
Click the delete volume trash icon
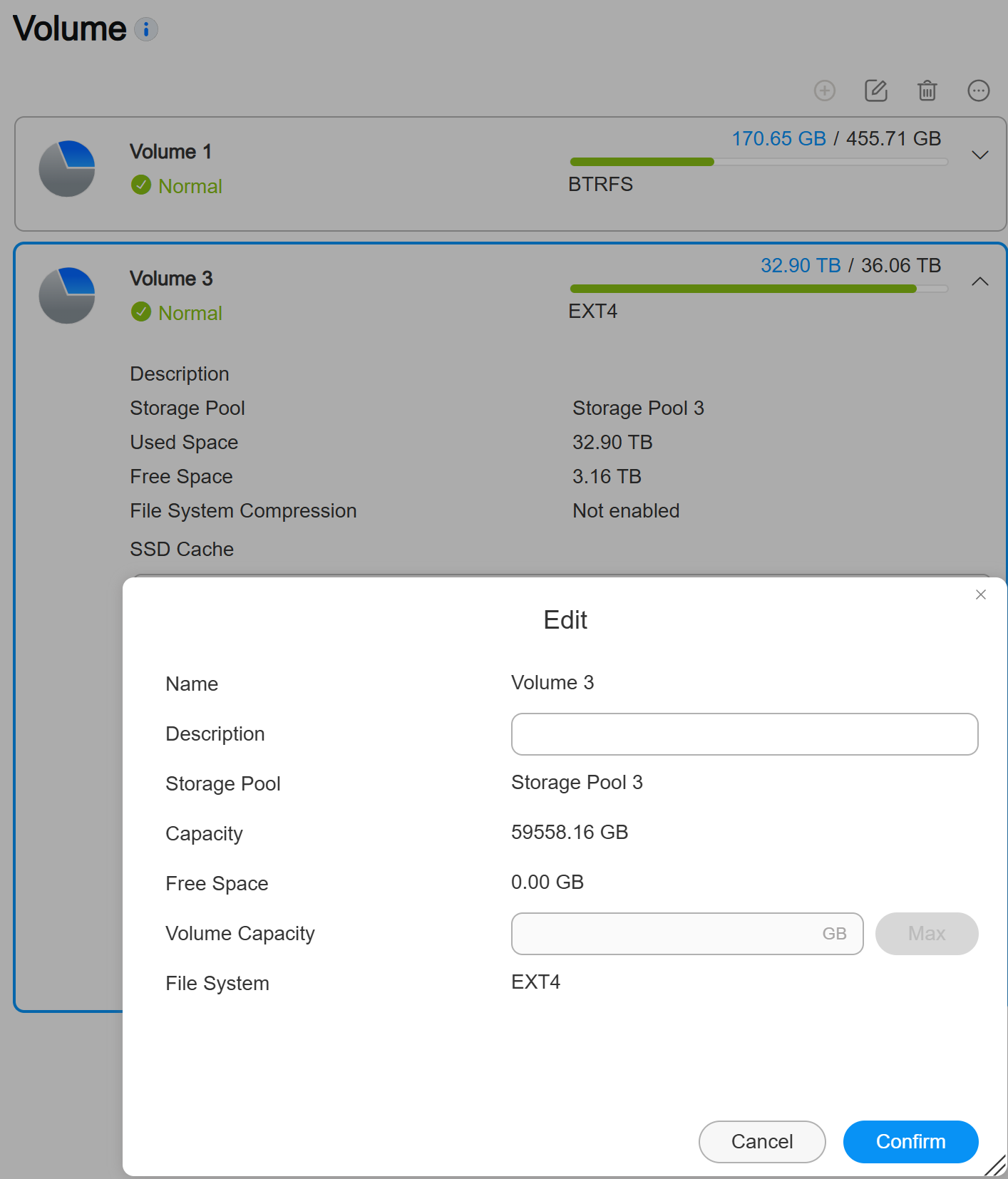point(927,91)
